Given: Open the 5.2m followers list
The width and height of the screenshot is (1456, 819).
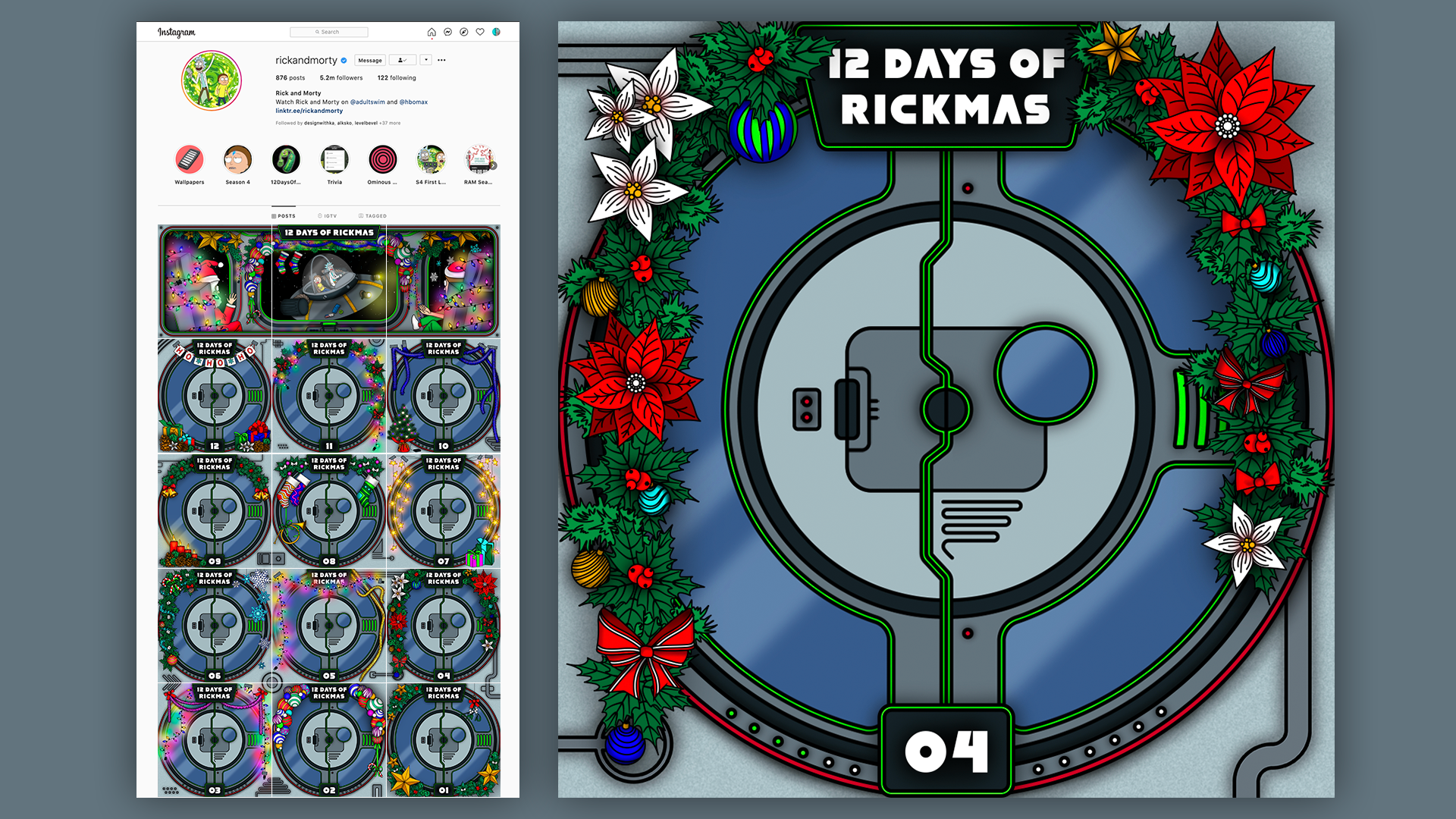Looking at the screenshot, I should (341, 78).
